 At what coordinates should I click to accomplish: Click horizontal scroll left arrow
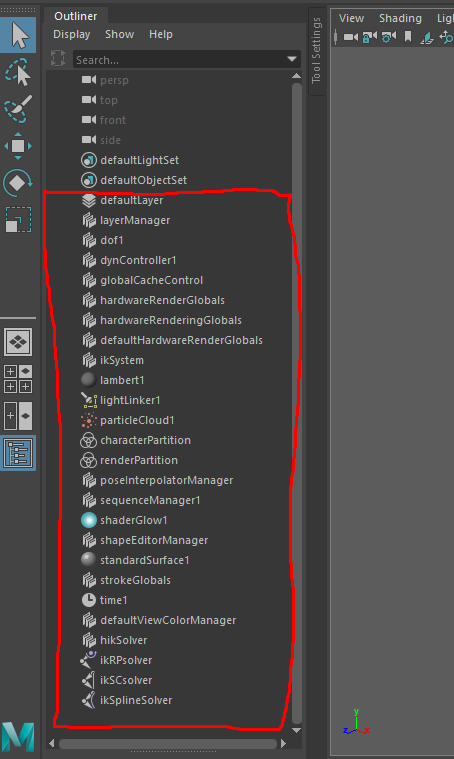coord(52,743)
